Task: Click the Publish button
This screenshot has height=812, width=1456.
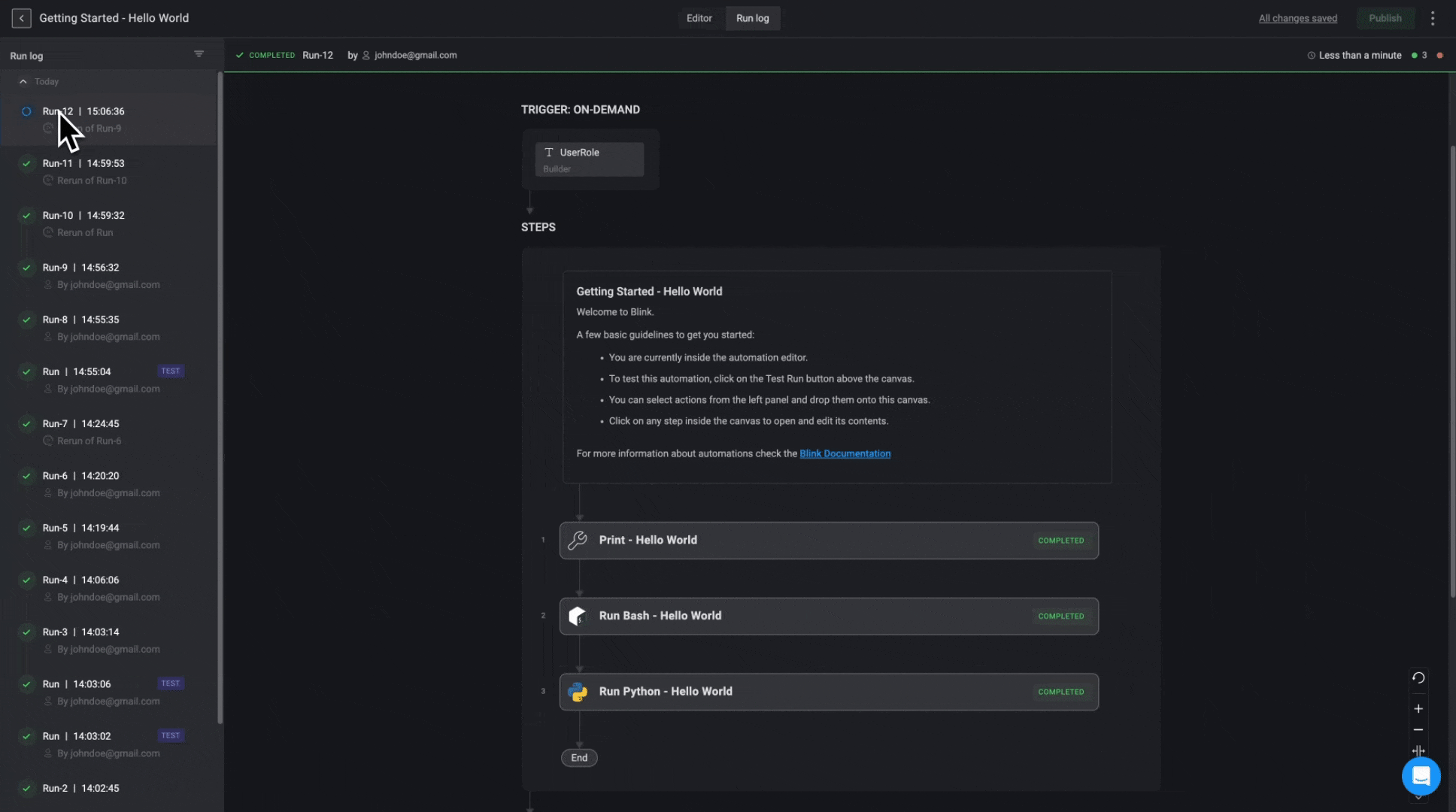Action: [x=1385, y=19]
